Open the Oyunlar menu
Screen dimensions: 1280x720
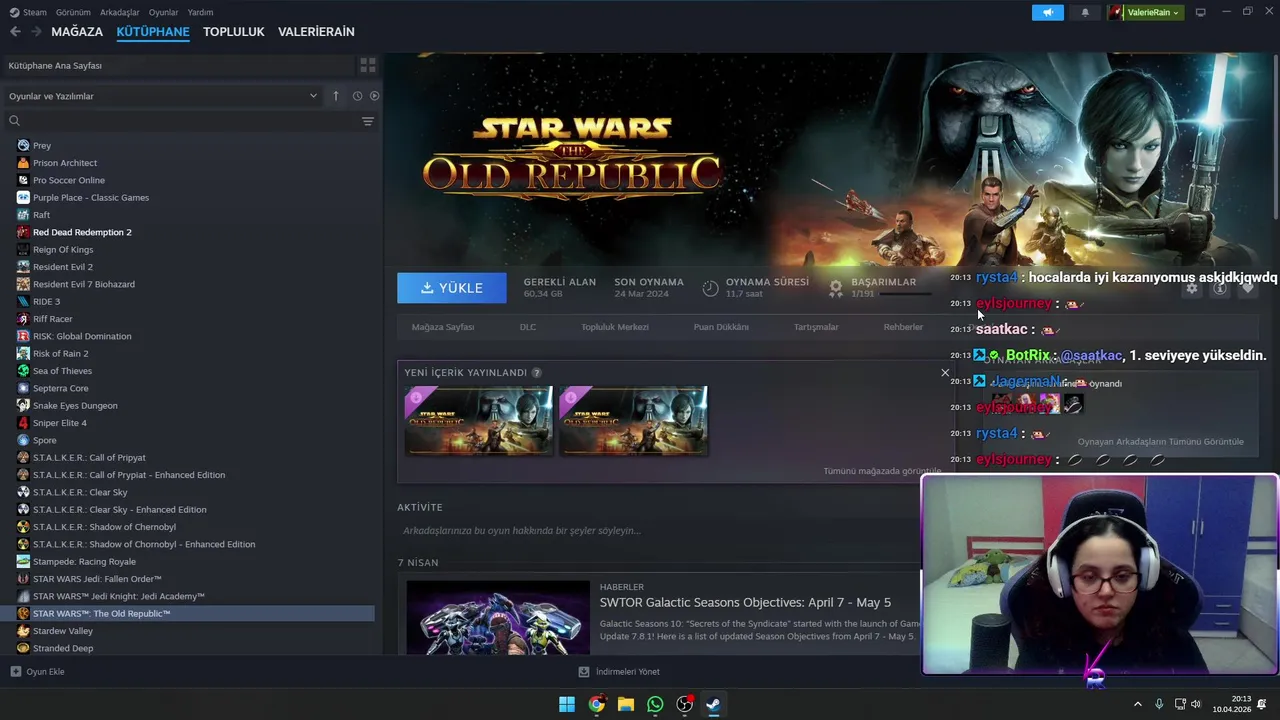tap(163, 12)
